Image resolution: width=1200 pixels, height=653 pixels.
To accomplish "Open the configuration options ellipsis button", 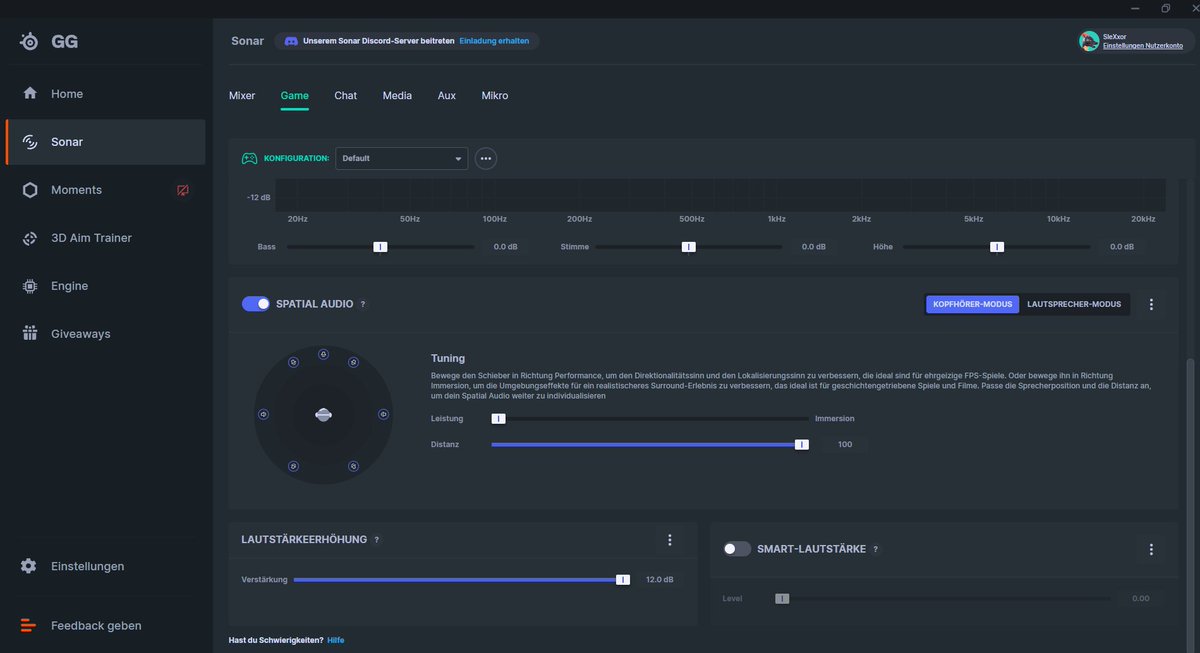I will point(486,158).
